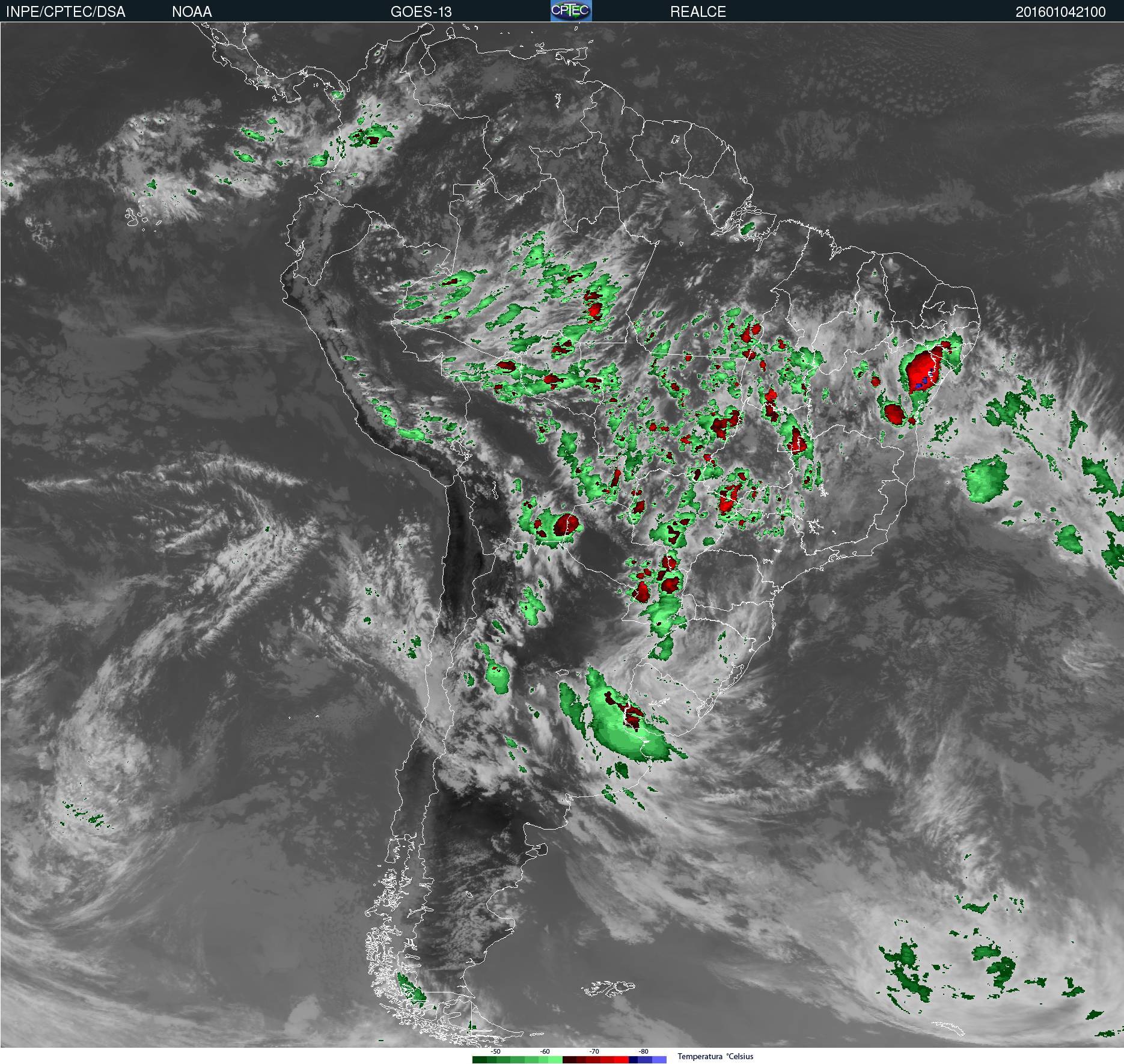Screen dimensions: 1124x1064
Task: Click the -60 legend value
Action: pyautogui.click(x=545, y=1051)
